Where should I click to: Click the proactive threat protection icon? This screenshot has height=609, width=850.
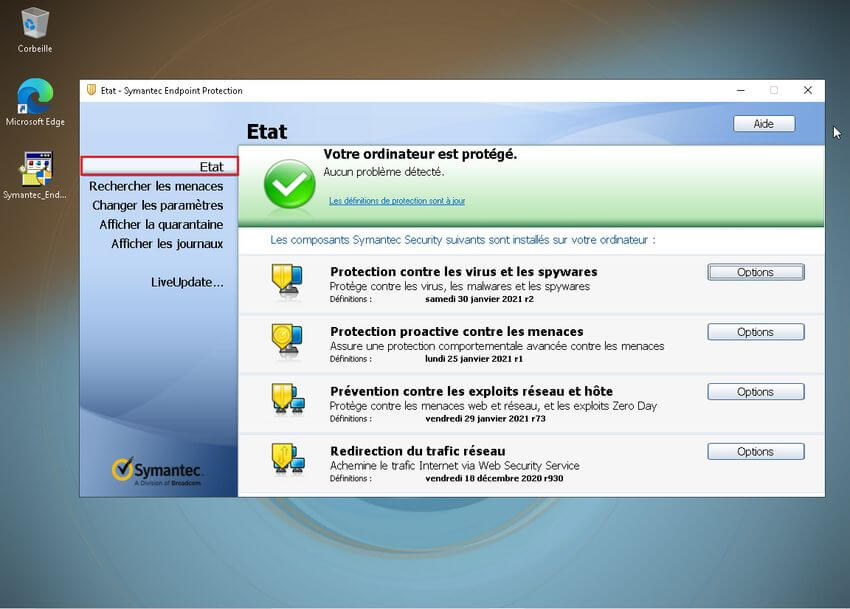[x=287, y=340]
